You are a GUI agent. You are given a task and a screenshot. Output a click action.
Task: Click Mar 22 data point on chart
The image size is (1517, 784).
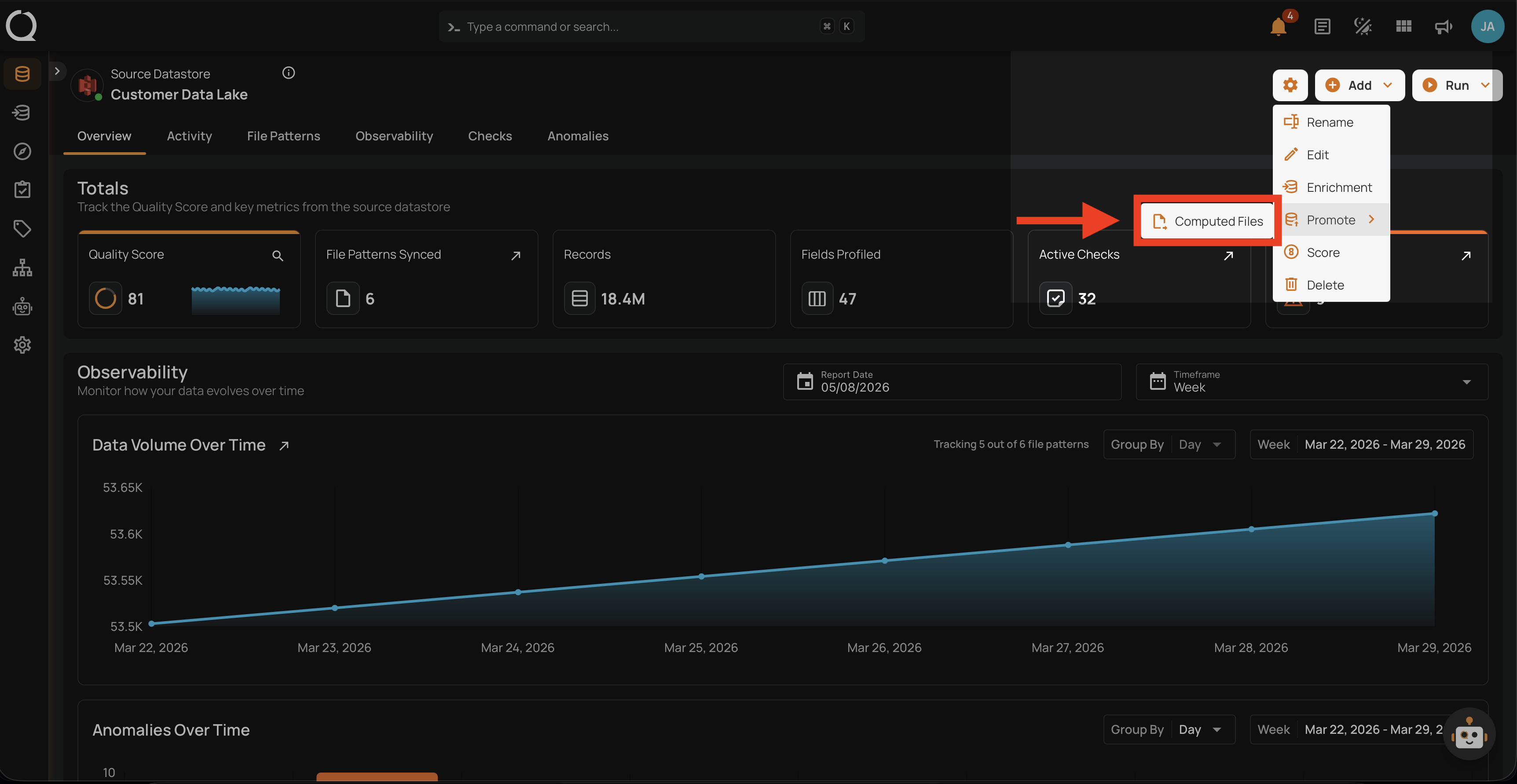click(151, 623)
